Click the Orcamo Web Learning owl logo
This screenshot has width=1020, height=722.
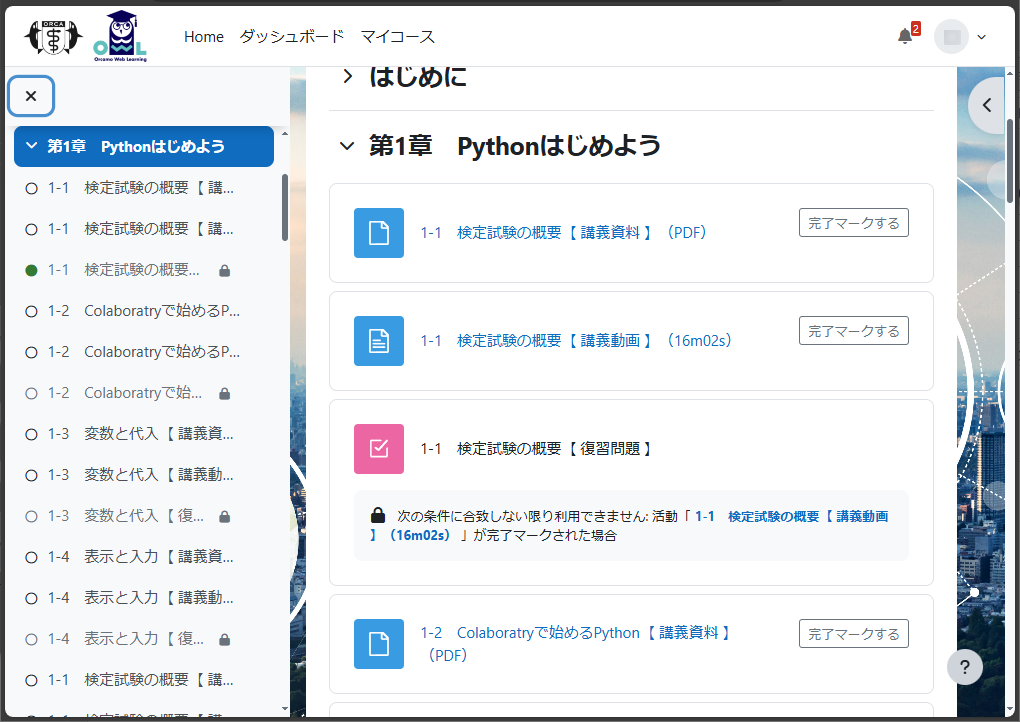(x=120, y=36)
